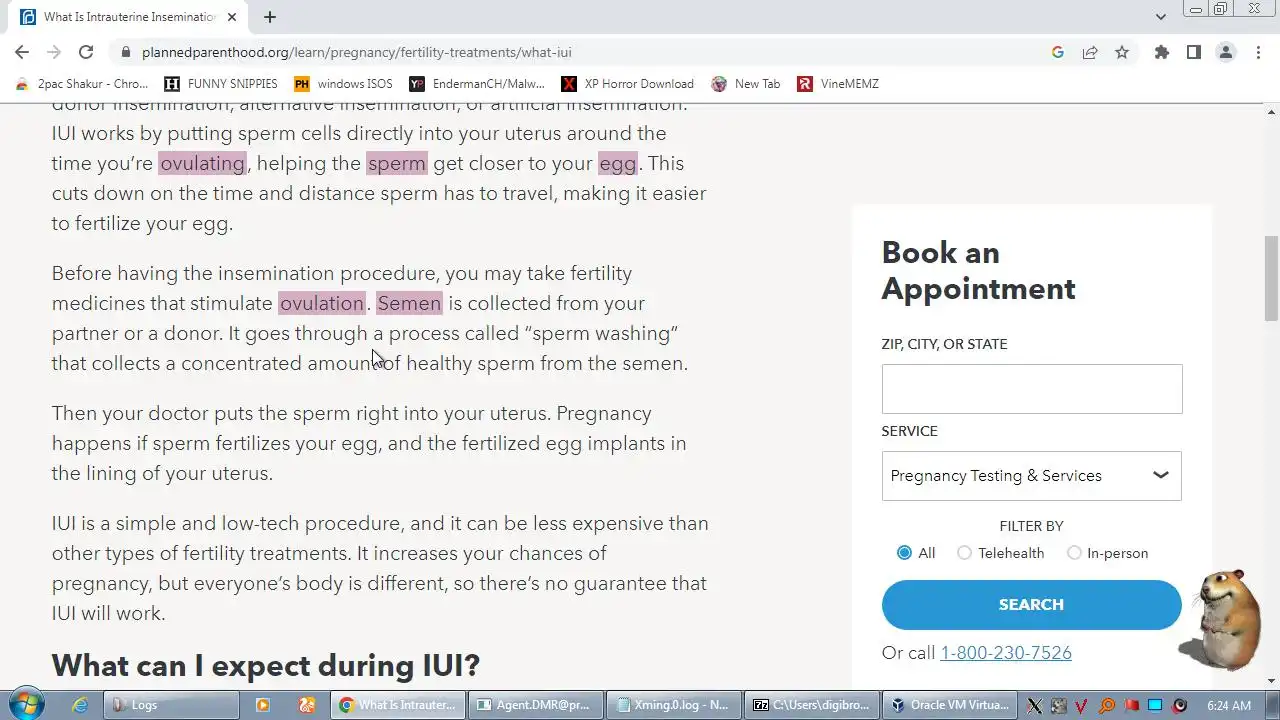The height and width of the screenshot is (720, 1280).
Task: Go back to the previous page
Action: click(22, 52)
